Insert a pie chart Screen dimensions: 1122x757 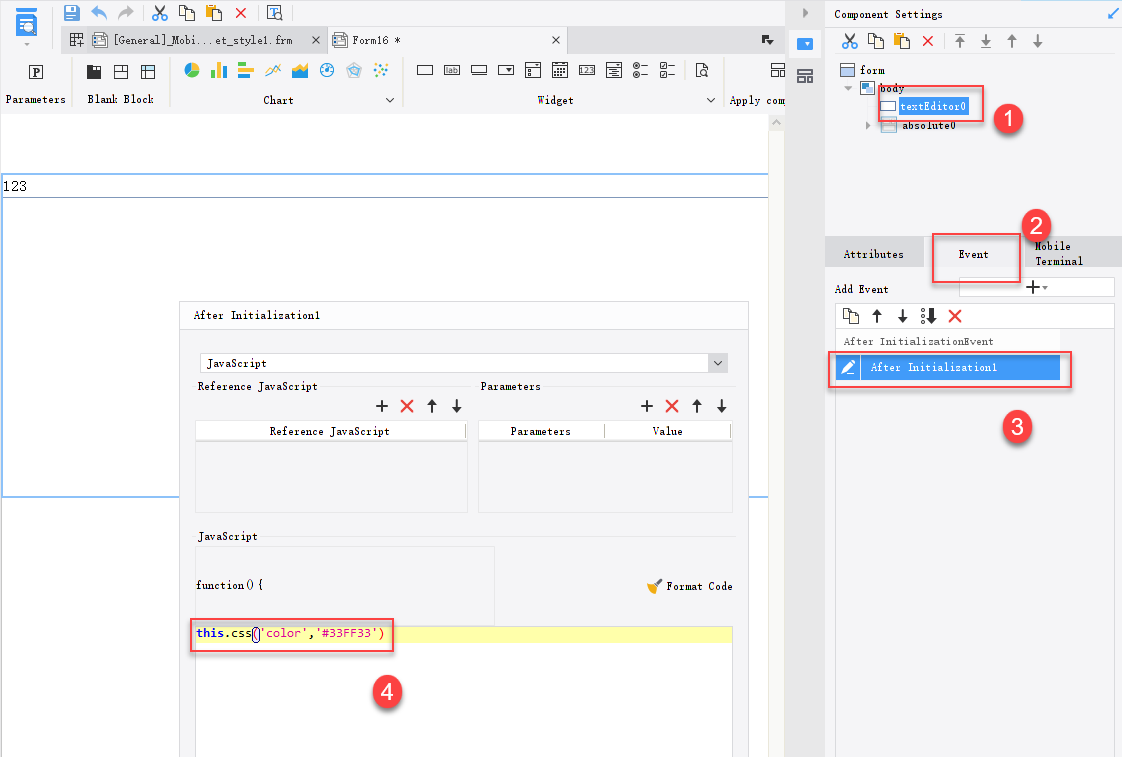pos(192,70)
